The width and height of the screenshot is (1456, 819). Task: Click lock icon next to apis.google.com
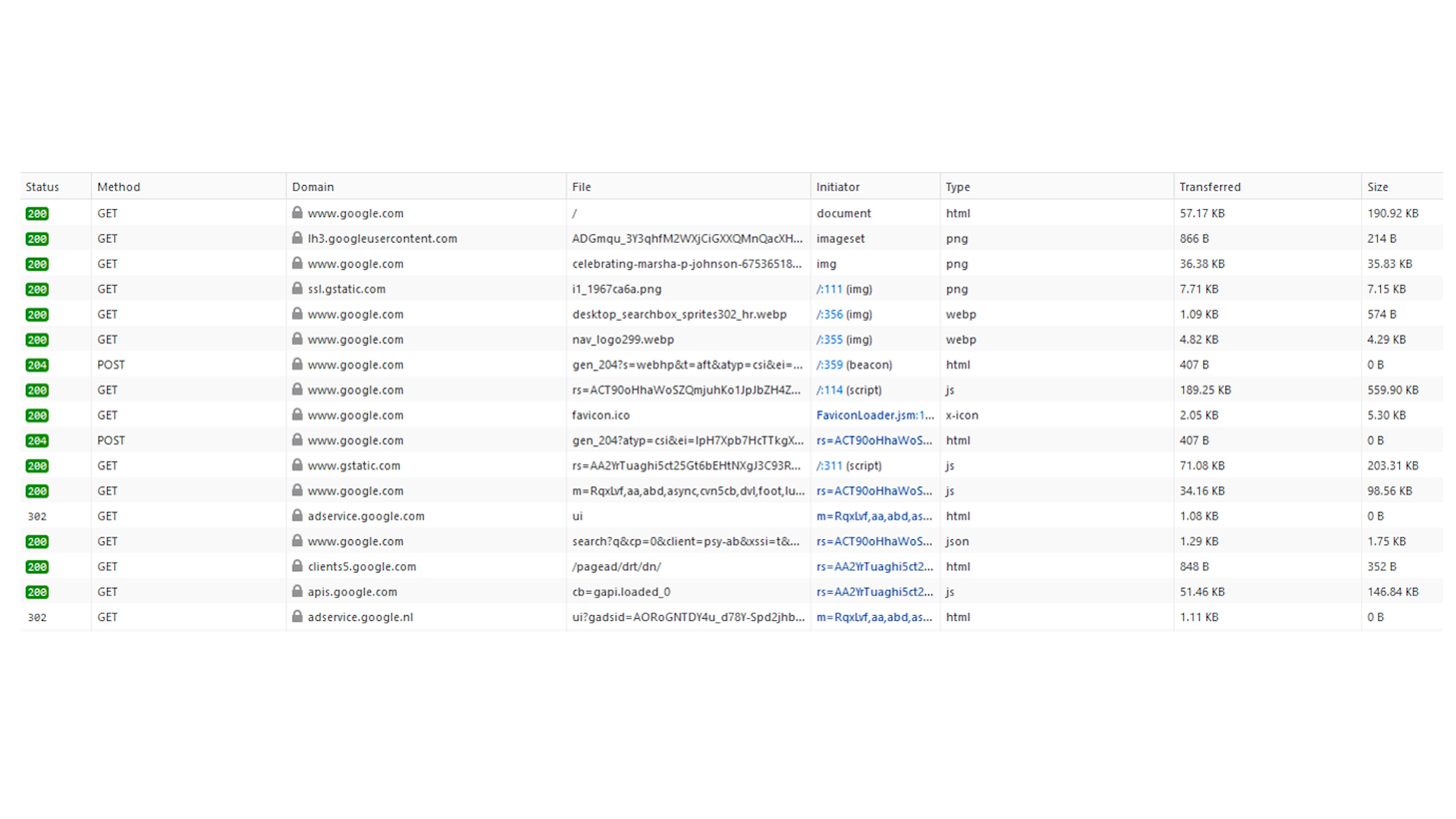point(297,591)
